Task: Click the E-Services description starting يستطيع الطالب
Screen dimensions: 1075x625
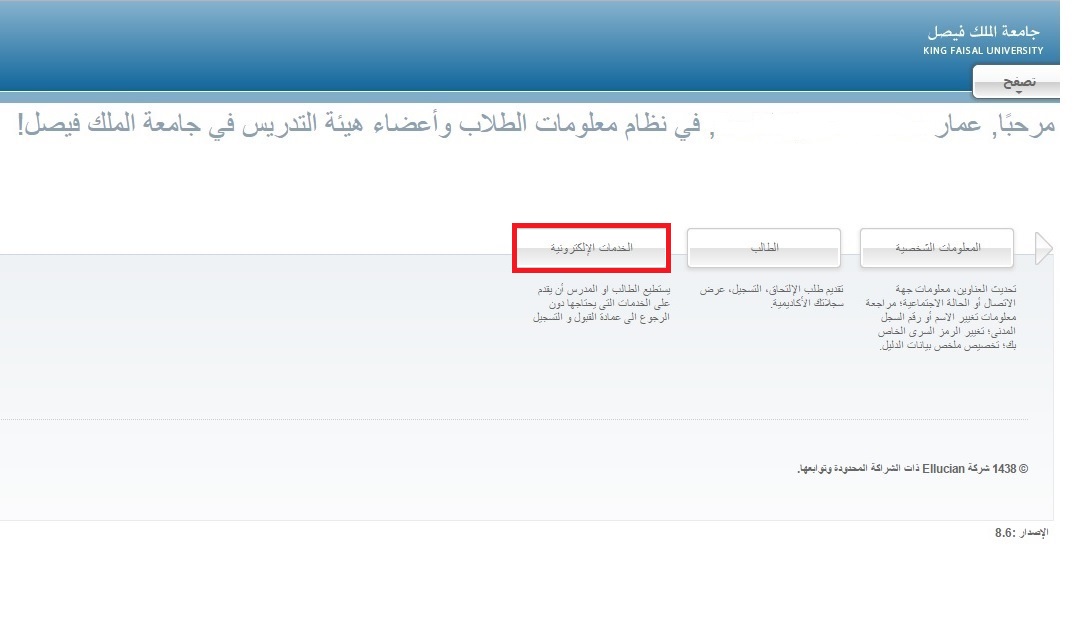Action: (601, 303)
